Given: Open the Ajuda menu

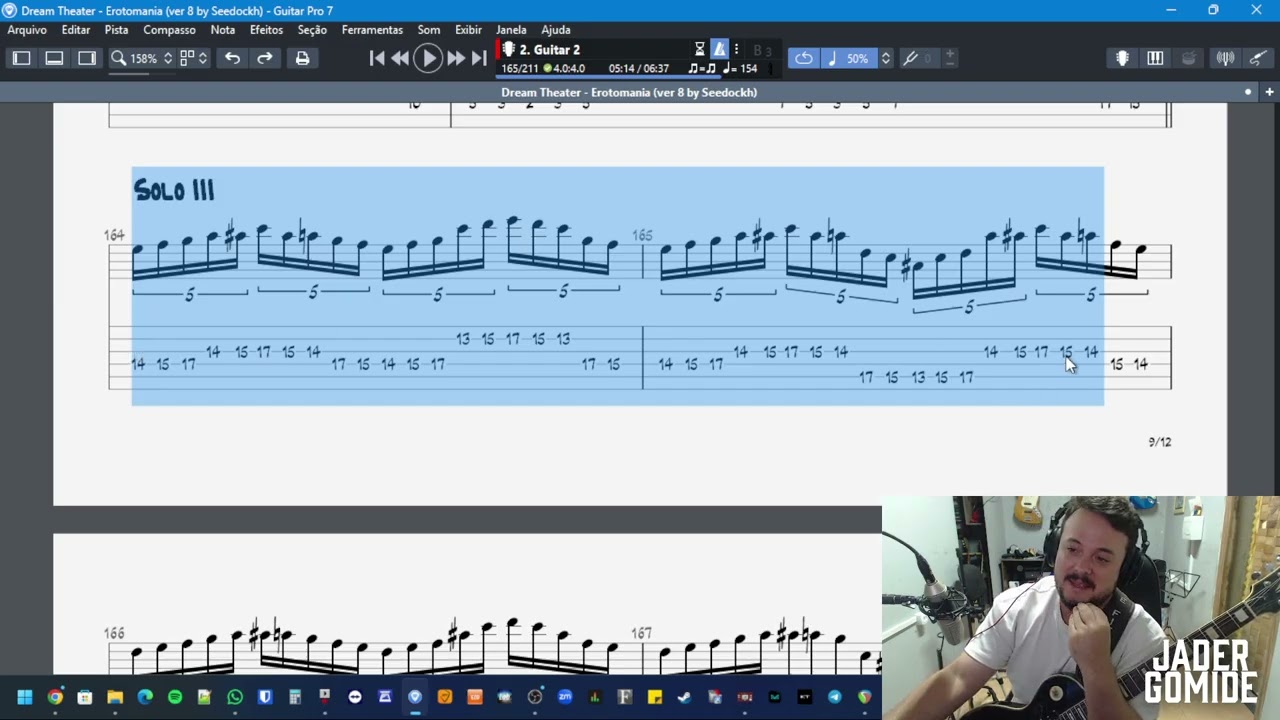Looking at the screenshot, I should (556, 30).
